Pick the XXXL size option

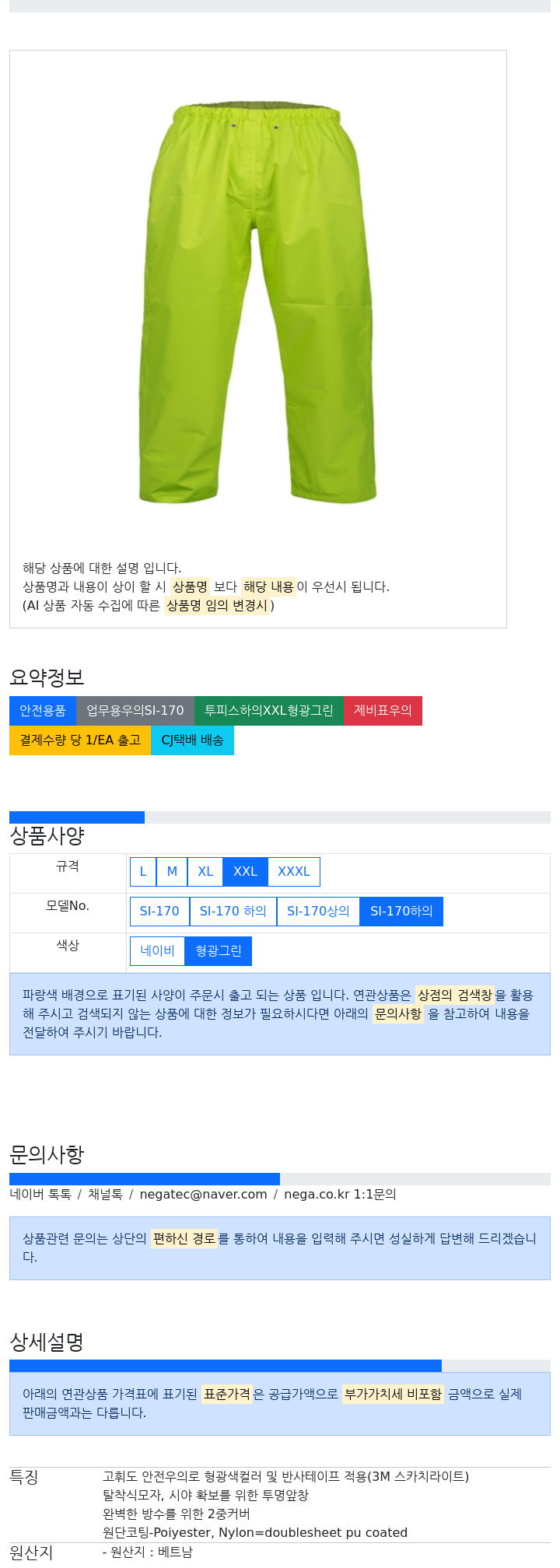(x=294, y=871)
